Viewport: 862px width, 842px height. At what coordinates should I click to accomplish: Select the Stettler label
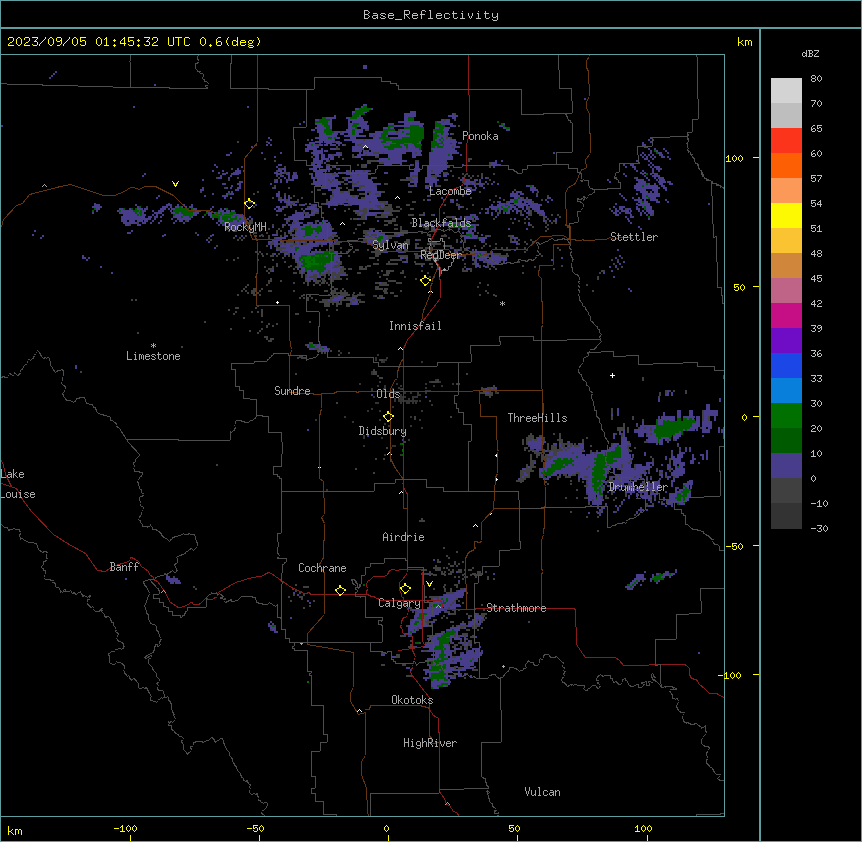[x=634, y=237]
